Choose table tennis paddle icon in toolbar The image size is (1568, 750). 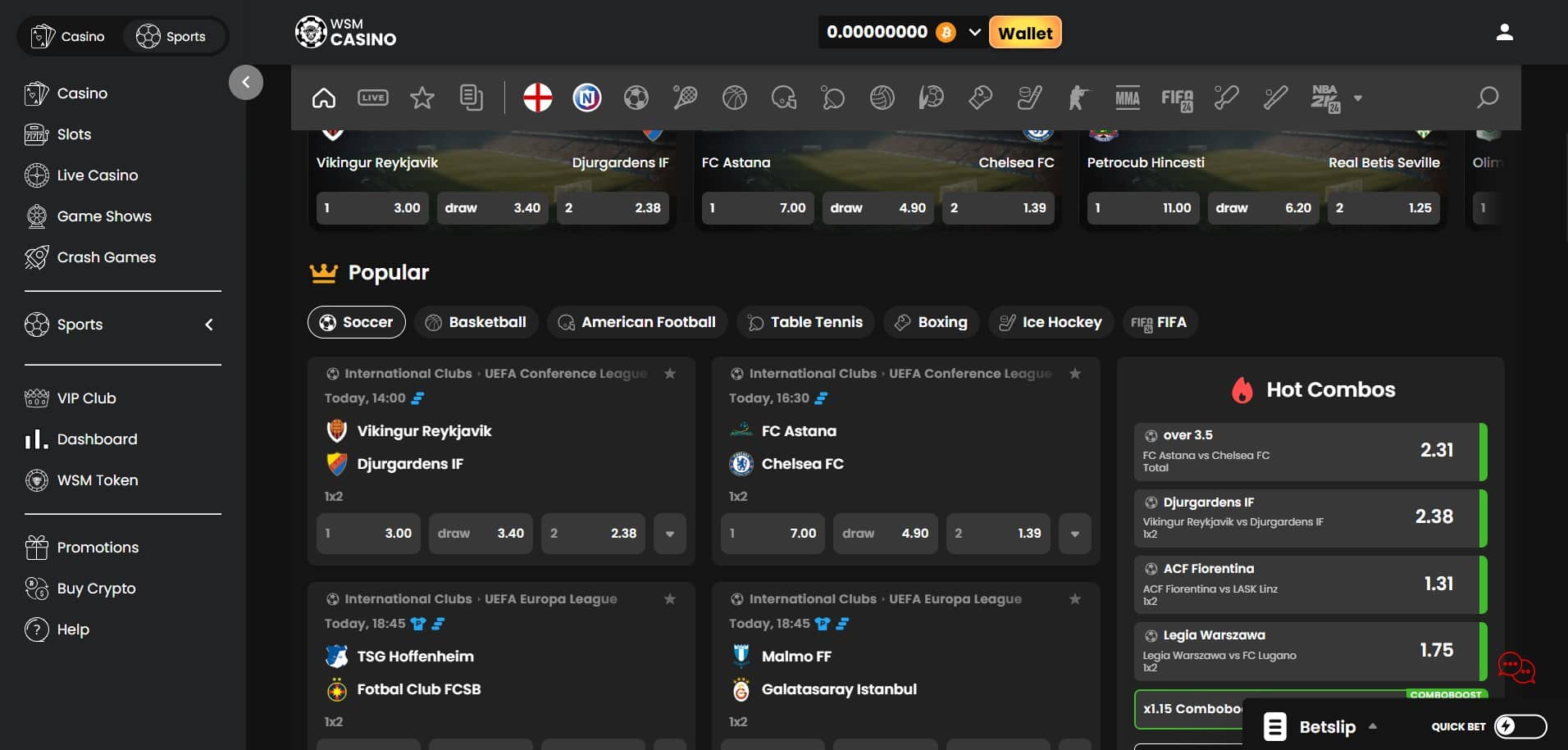[x=833, y=98]
